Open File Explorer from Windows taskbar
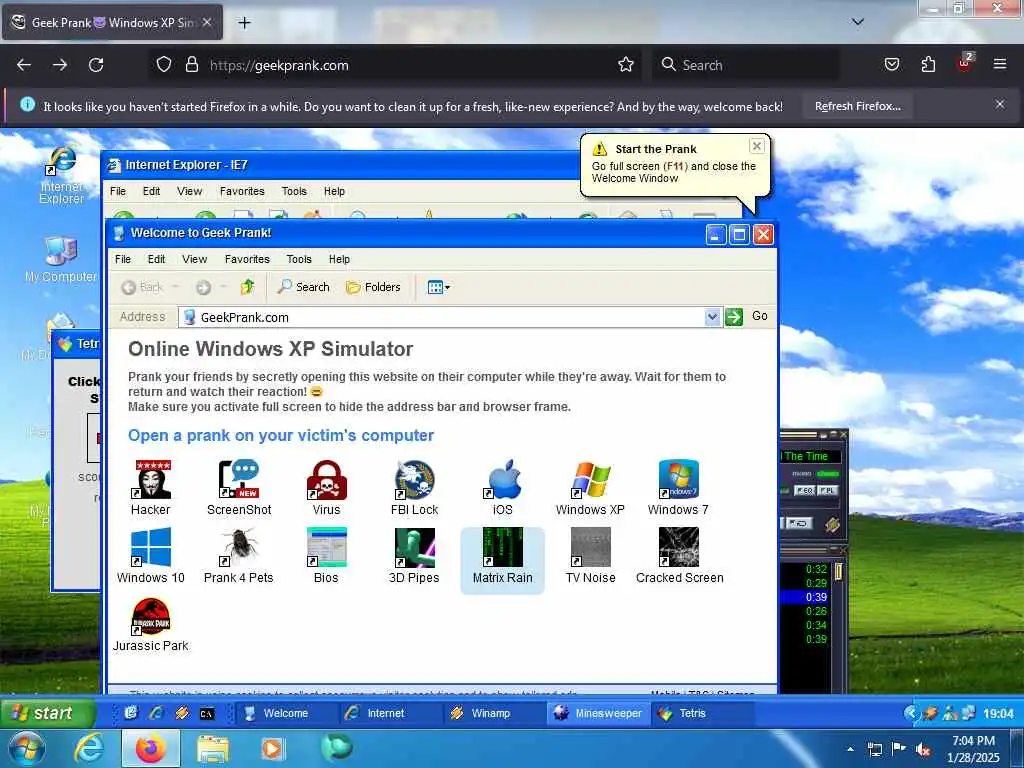This screenshot has width=1024, height=768. [x=213, y=749]
